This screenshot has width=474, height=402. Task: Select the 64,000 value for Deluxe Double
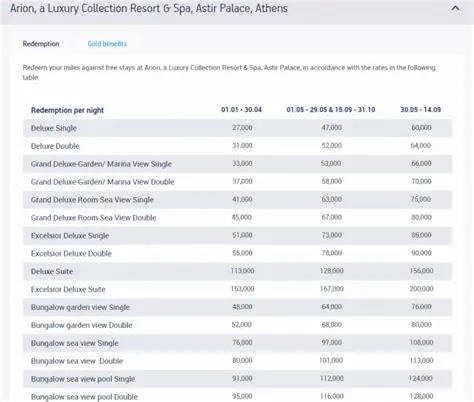pyautogui.click(x=421, y=146)
